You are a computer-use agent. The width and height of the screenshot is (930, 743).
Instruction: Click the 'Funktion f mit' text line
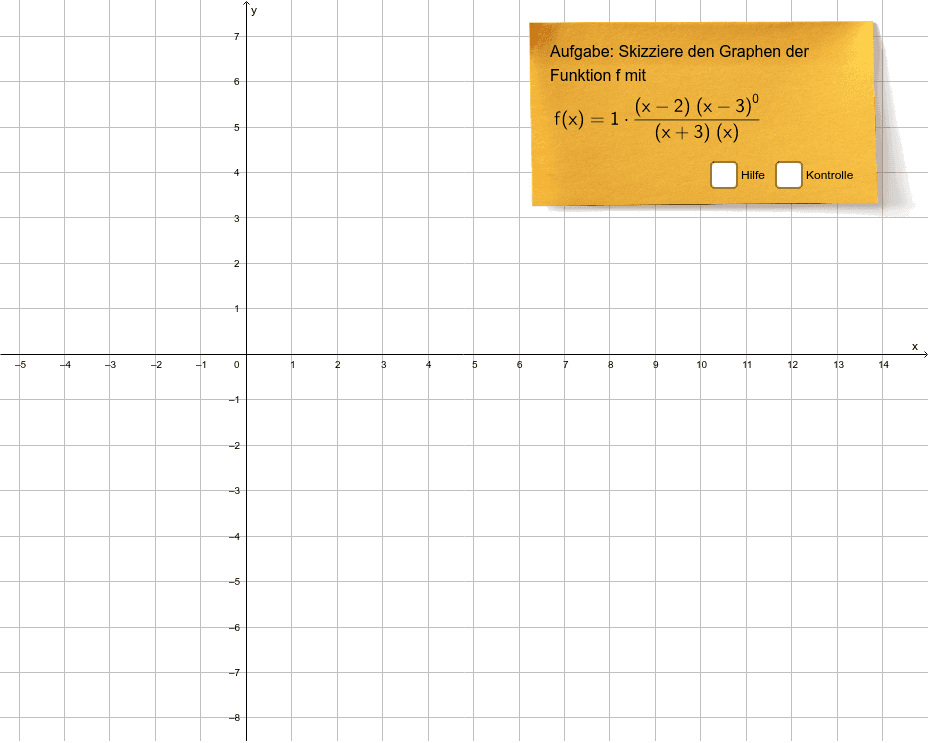pos(598,76)
